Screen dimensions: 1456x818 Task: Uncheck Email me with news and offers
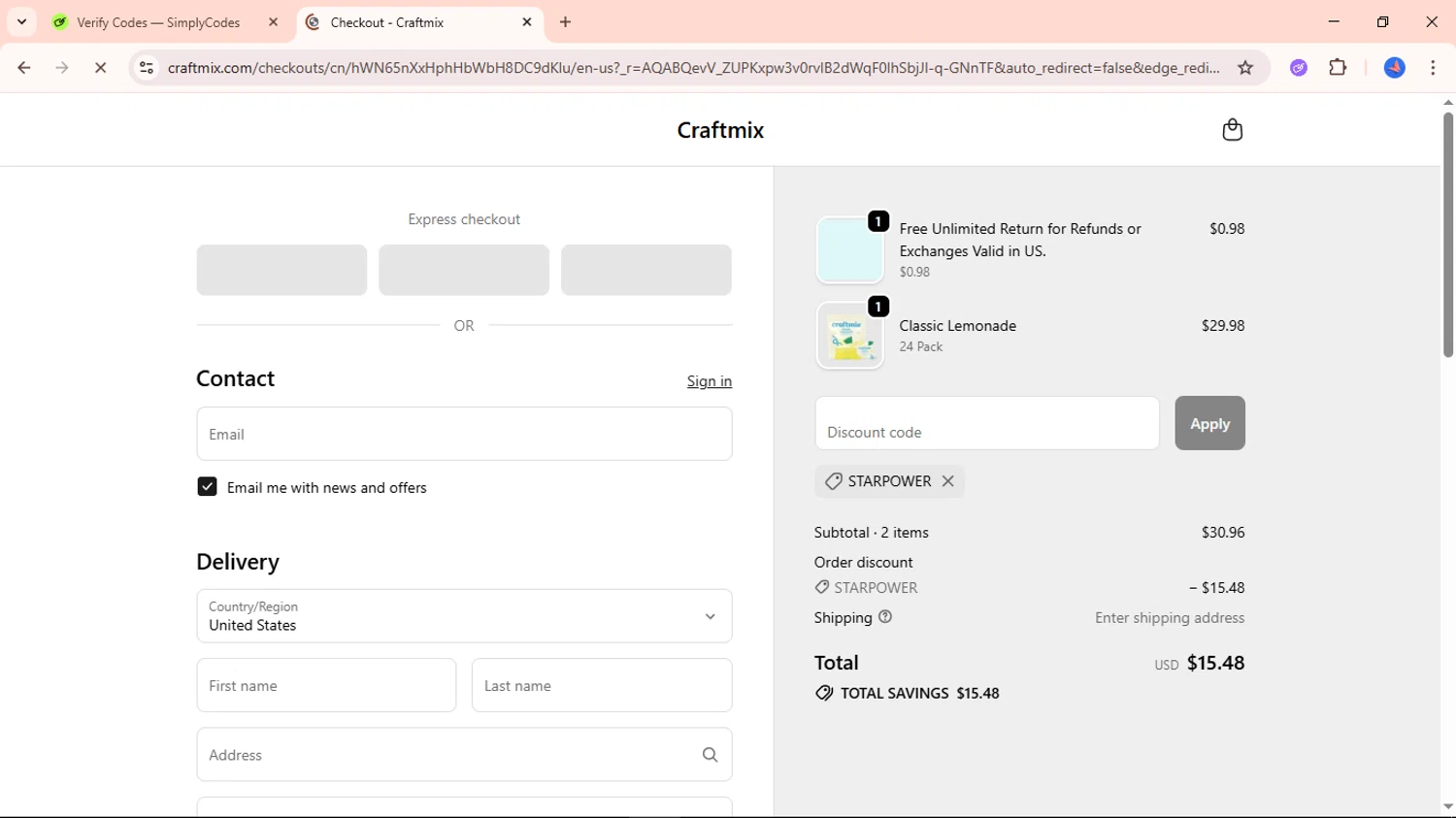click(207, 487)
